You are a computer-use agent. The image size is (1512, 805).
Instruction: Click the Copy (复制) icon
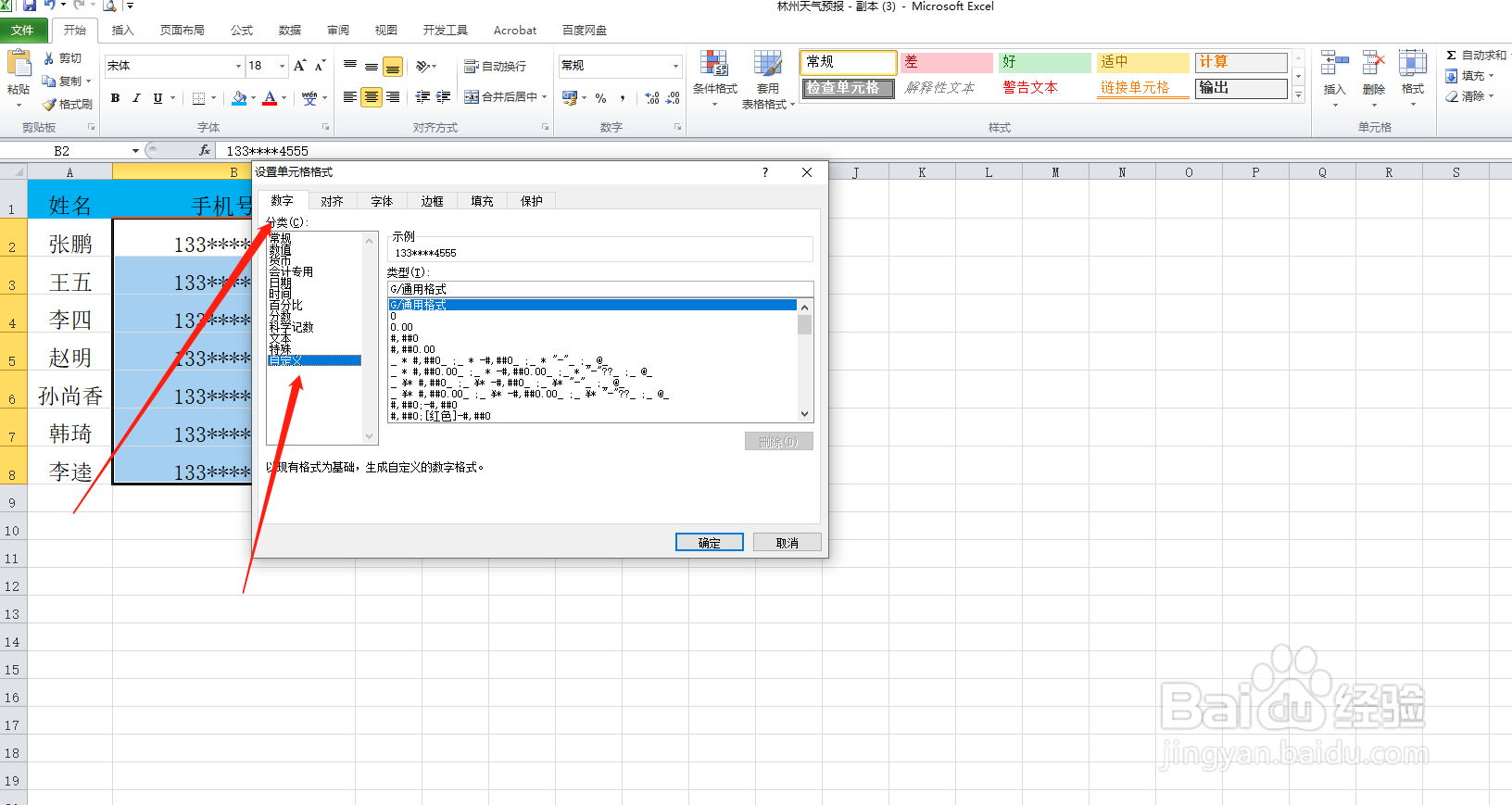49,81
